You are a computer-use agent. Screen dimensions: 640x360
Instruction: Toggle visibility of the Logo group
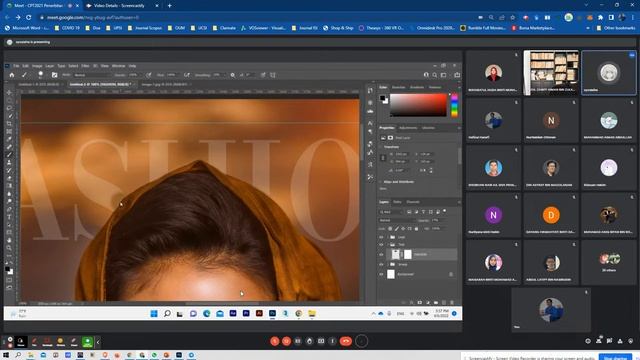point(381,237)
